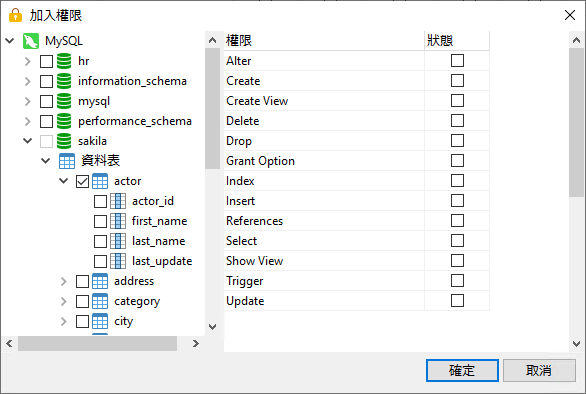586x394 pixels.
Task: Check the last_name column checkbox
Action: (100, 241)
